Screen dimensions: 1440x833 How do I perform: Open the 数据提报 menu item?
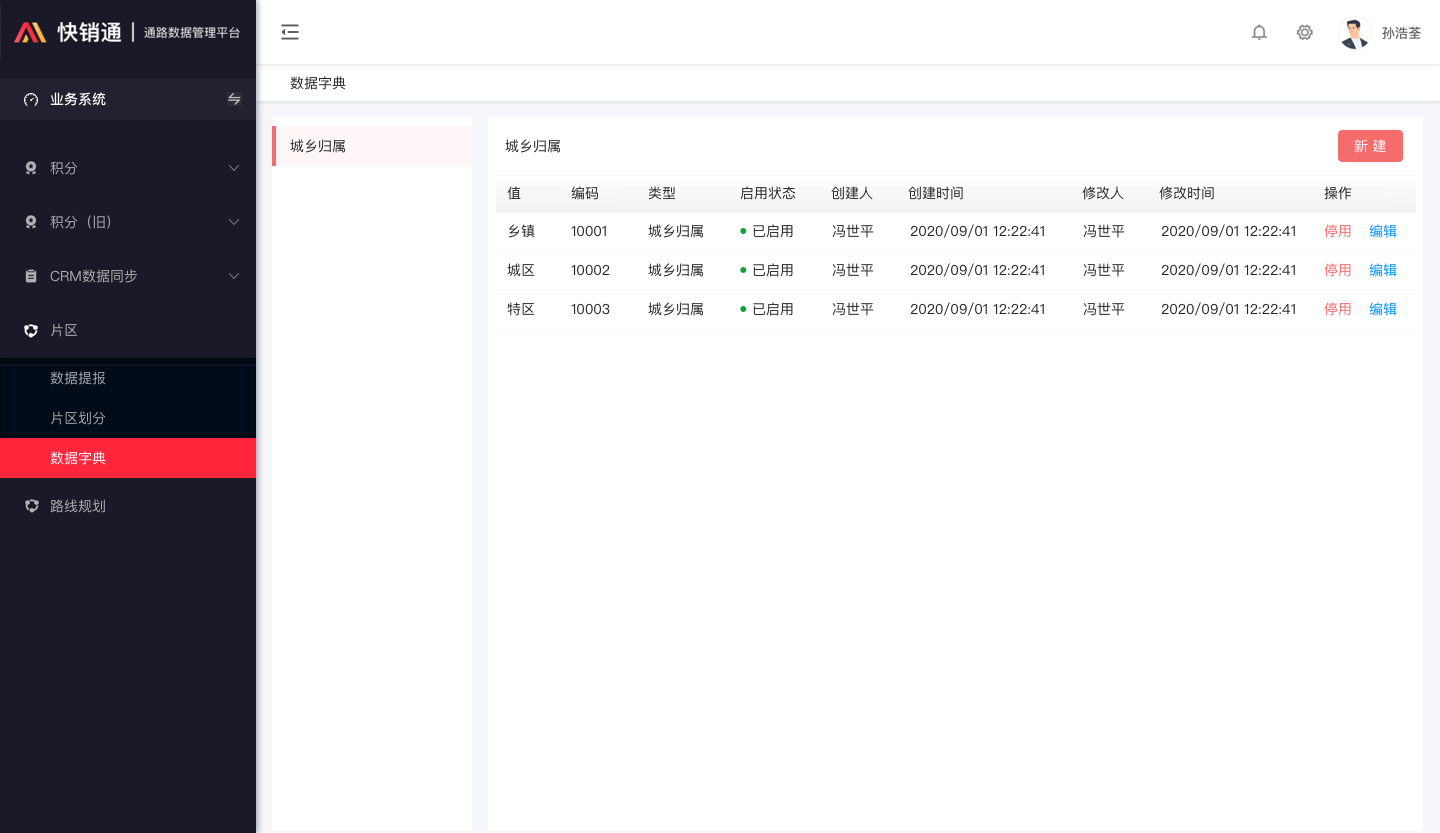click(x=77, y=378)
